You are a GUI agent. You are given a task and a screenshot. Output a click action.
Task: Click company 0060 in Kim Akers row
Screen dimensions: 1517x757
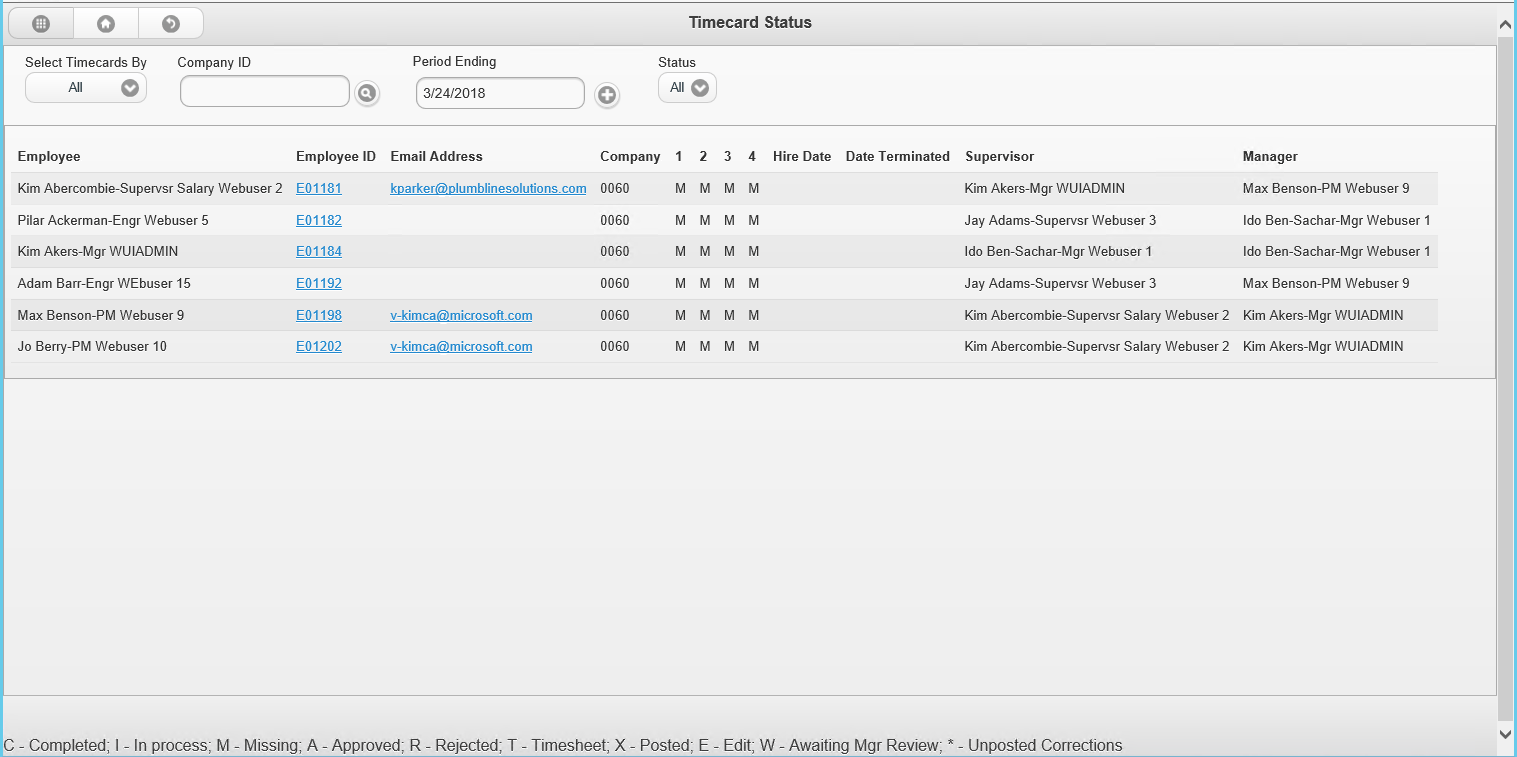pyautogui.click(x=615, y=251)
